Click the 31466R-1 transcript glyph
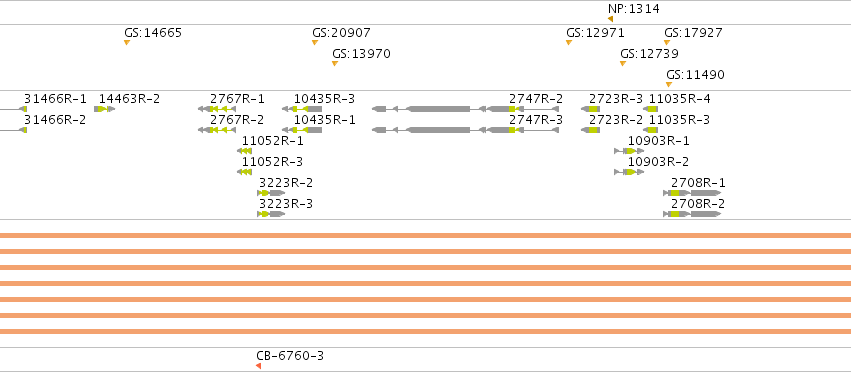The width and height of the screenshot is (851, 372). tap(14, 109)
